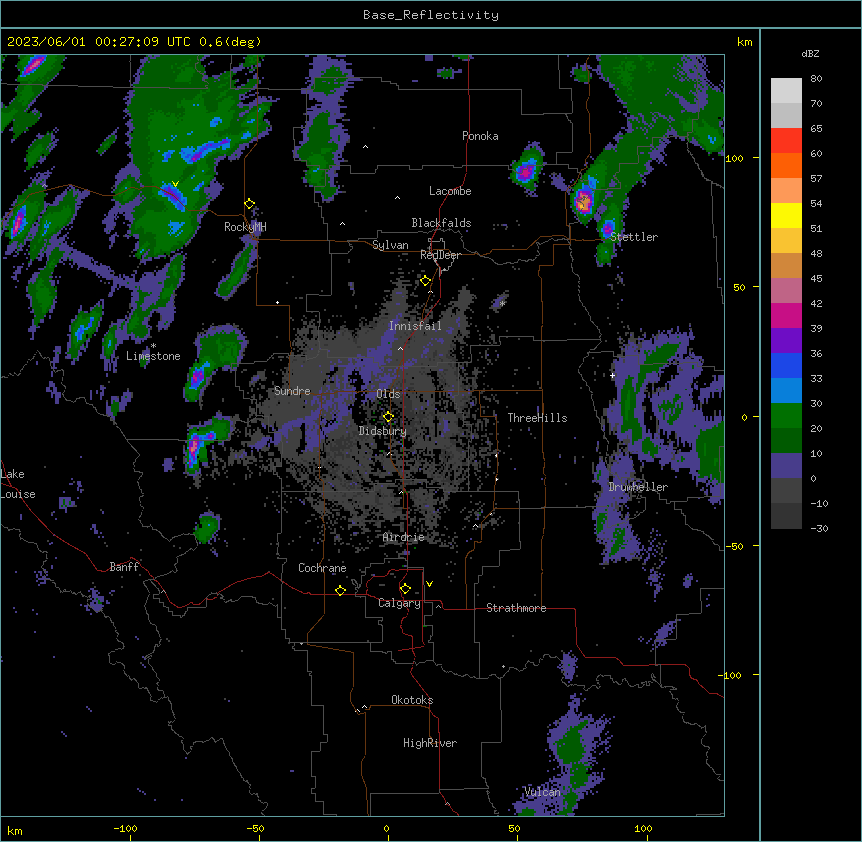Select the Sylvan label on the map
The image size is (862, 842).
tap(390, 245)
